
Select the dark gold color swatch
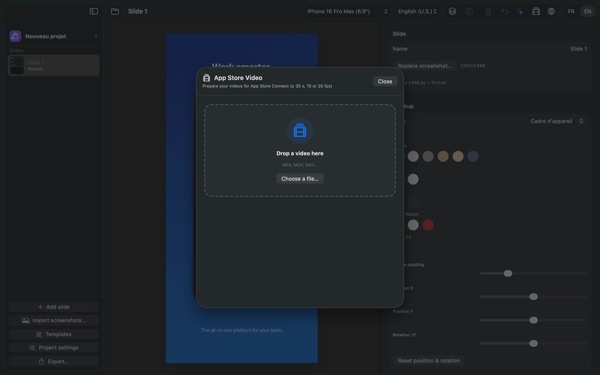[443, 156]
